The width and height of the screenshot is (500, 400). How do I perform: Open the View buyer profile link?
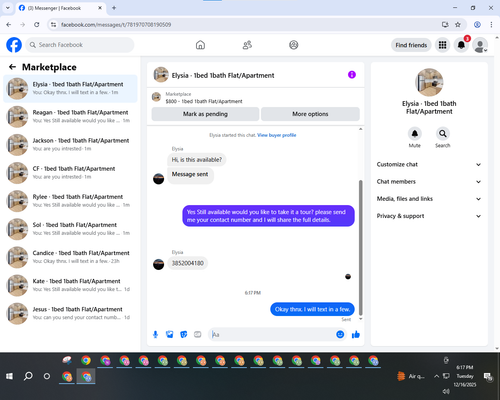277,135
